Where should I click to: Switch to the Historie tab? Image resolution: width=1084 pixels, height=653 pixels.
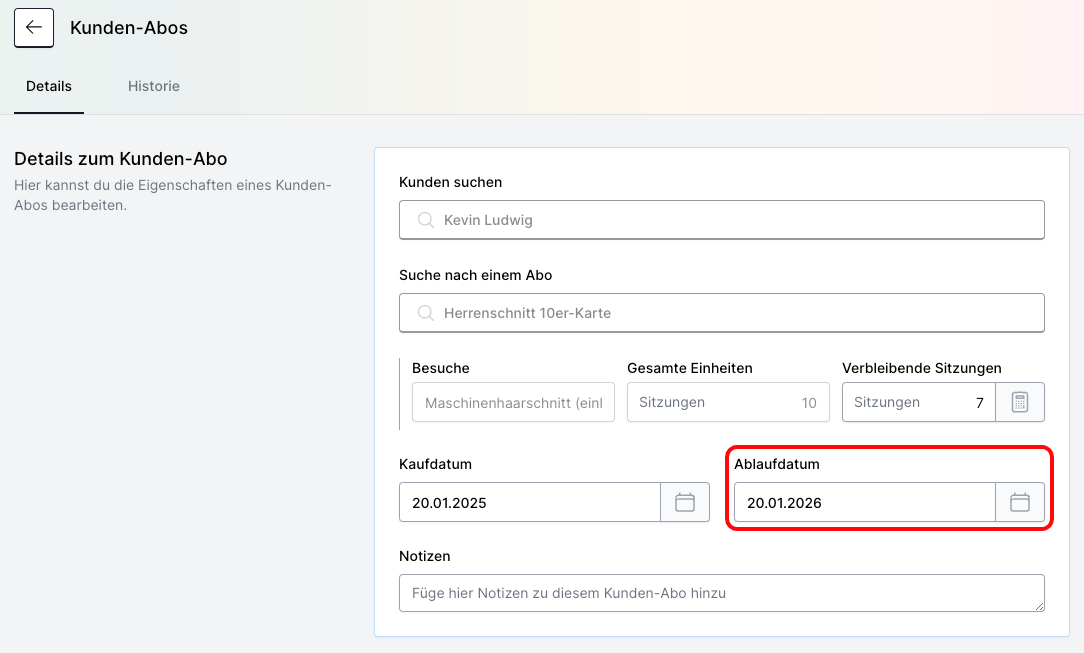(154, 86)
